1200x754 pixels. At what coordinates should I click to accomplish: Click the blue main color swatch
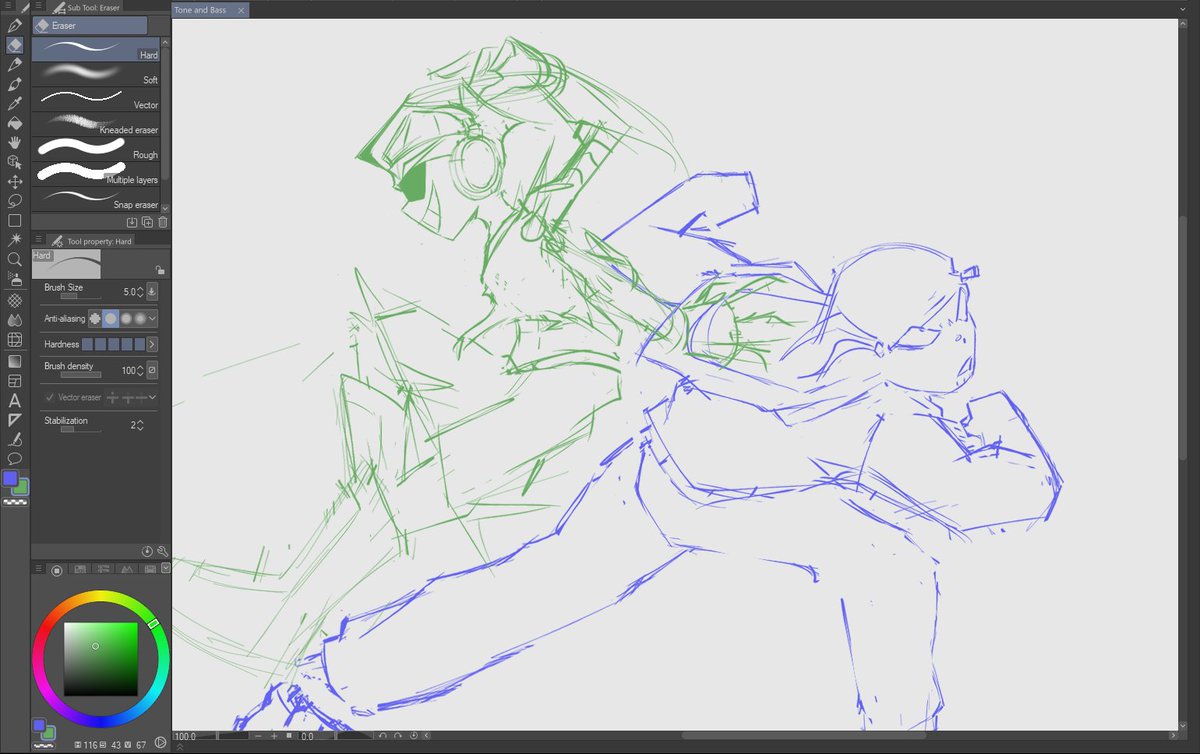(x=10, y=479)
